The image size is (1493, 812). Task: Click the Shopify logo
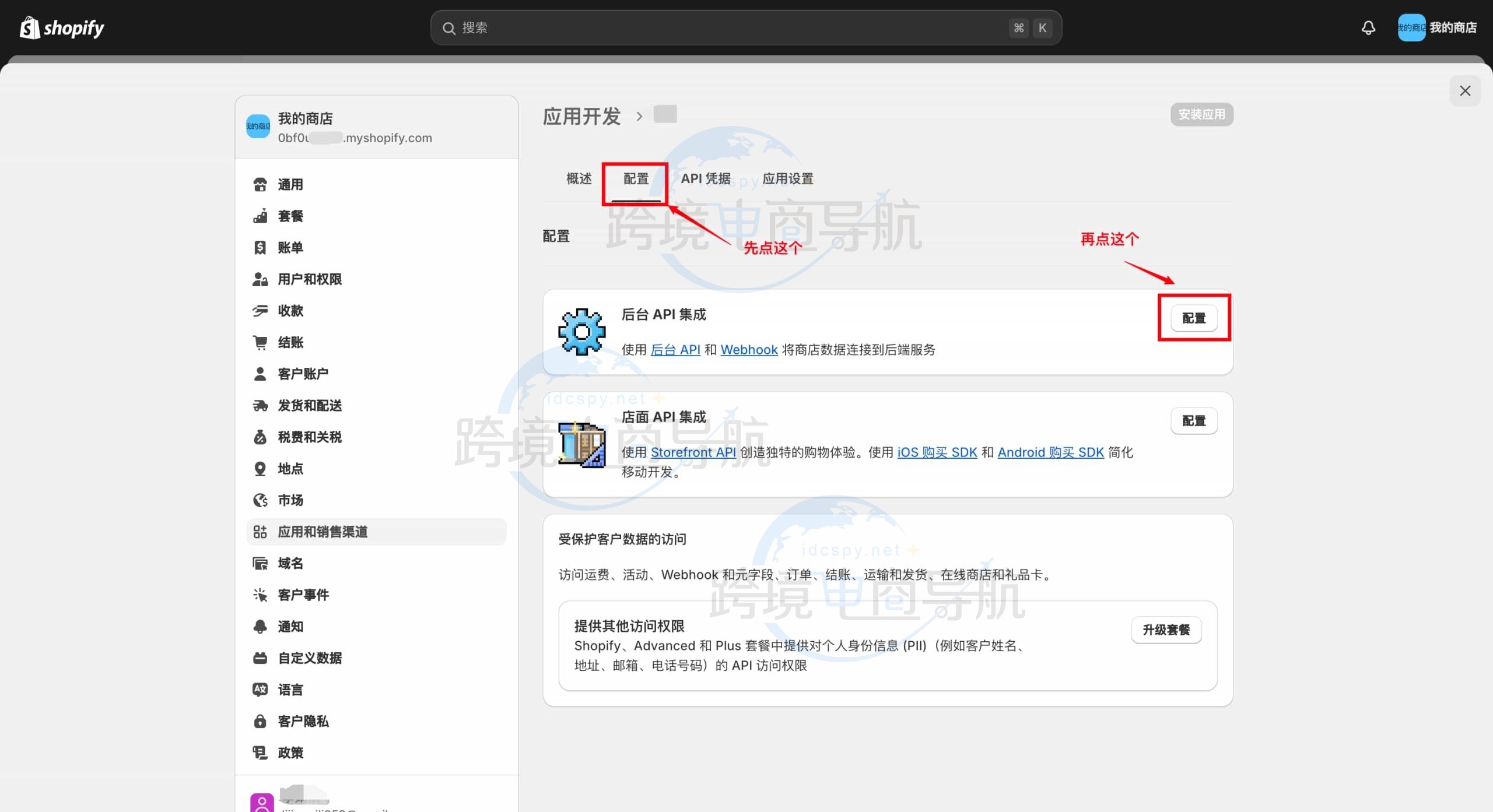tap(62, 27)
